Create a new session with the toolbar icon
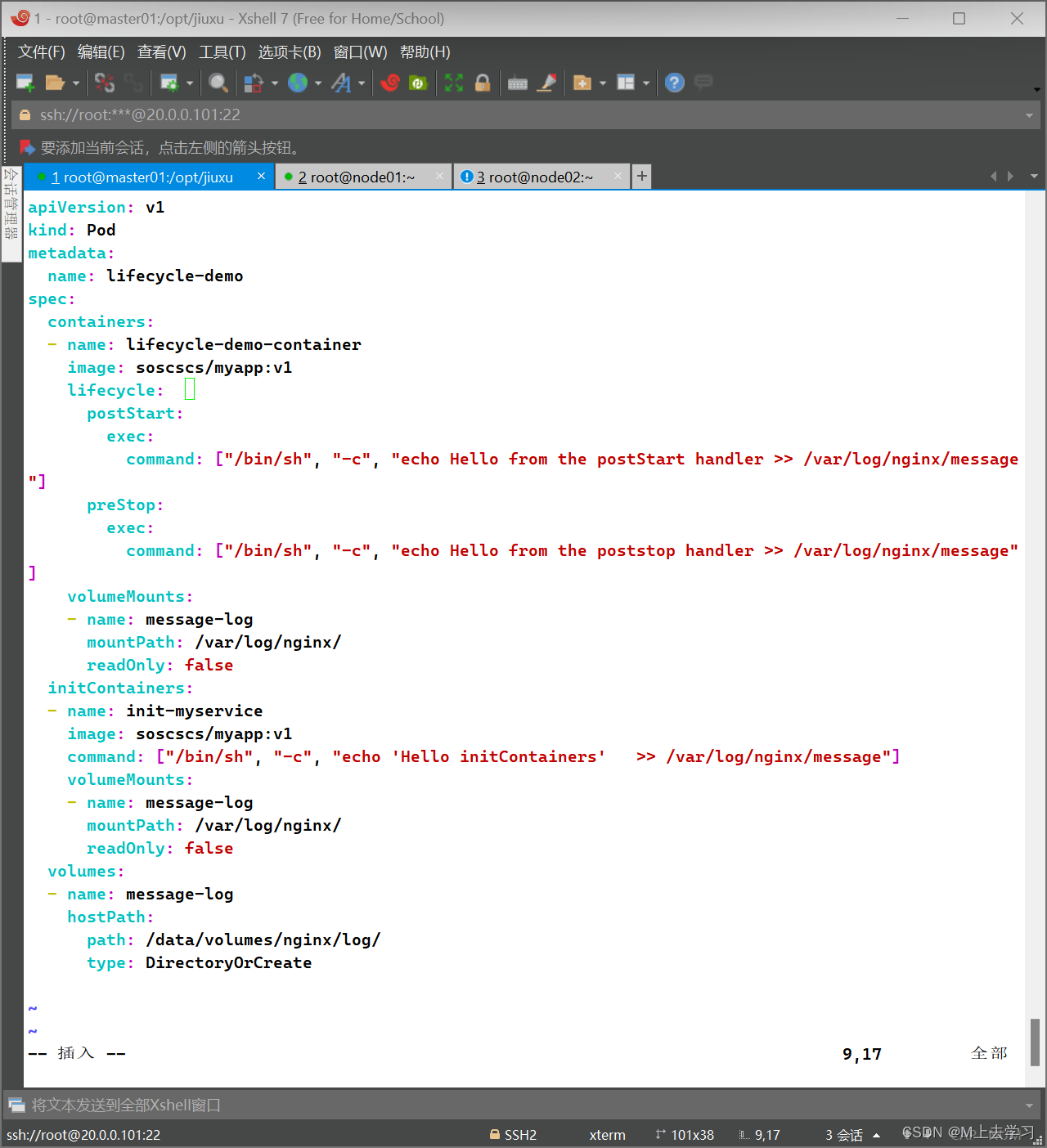This screenshot has height=1148, width=1047. 25,83
